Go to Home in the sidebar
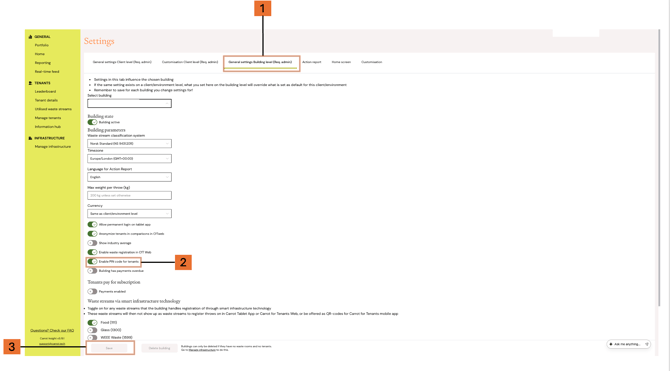Viewport: 670px width, 371px height. 40,54
